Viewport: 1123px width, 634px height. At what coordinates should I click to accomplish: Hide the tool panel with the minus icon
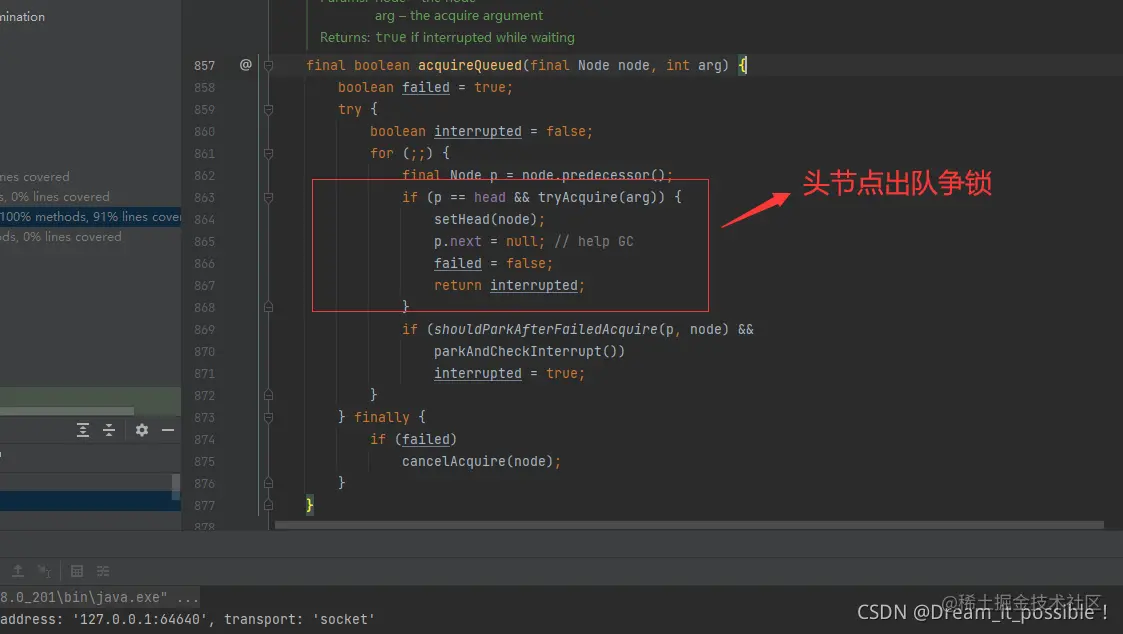(x=168, y=430)
